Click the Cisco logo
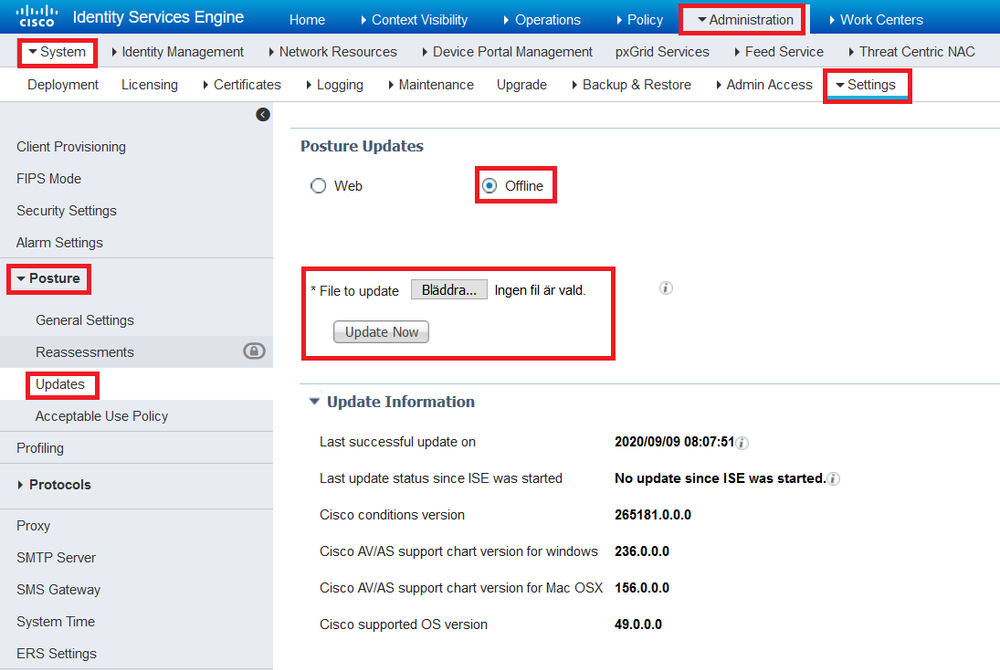 [37, 16]
